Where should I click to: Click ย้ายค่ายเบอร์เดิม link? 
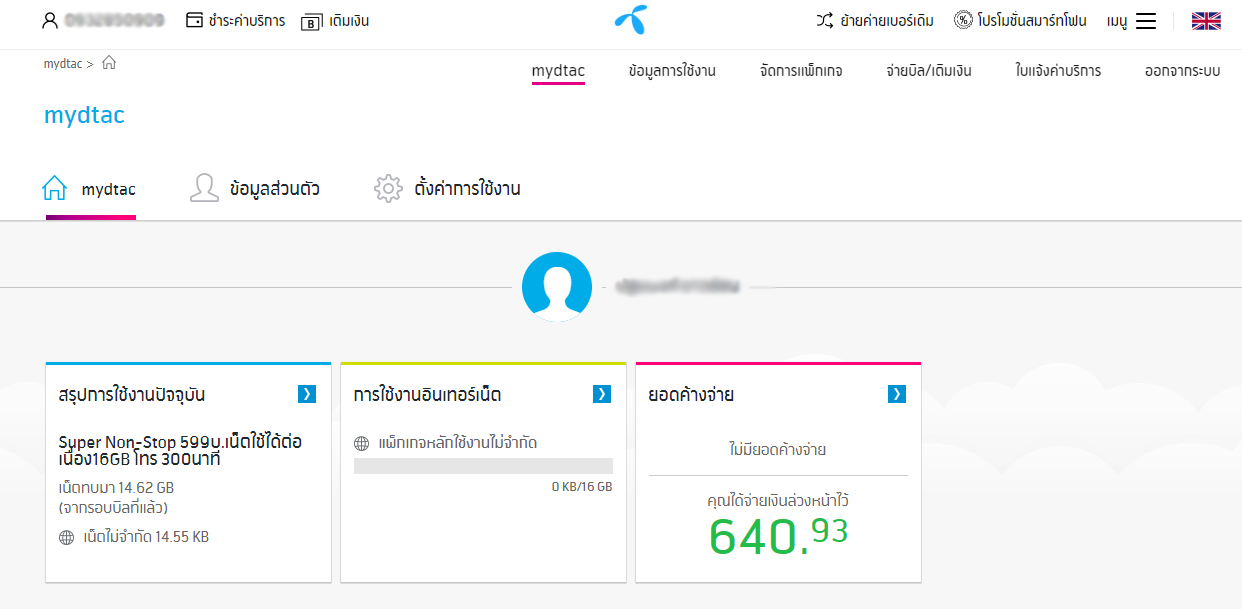pyautogui.click(x=887, y=20)
